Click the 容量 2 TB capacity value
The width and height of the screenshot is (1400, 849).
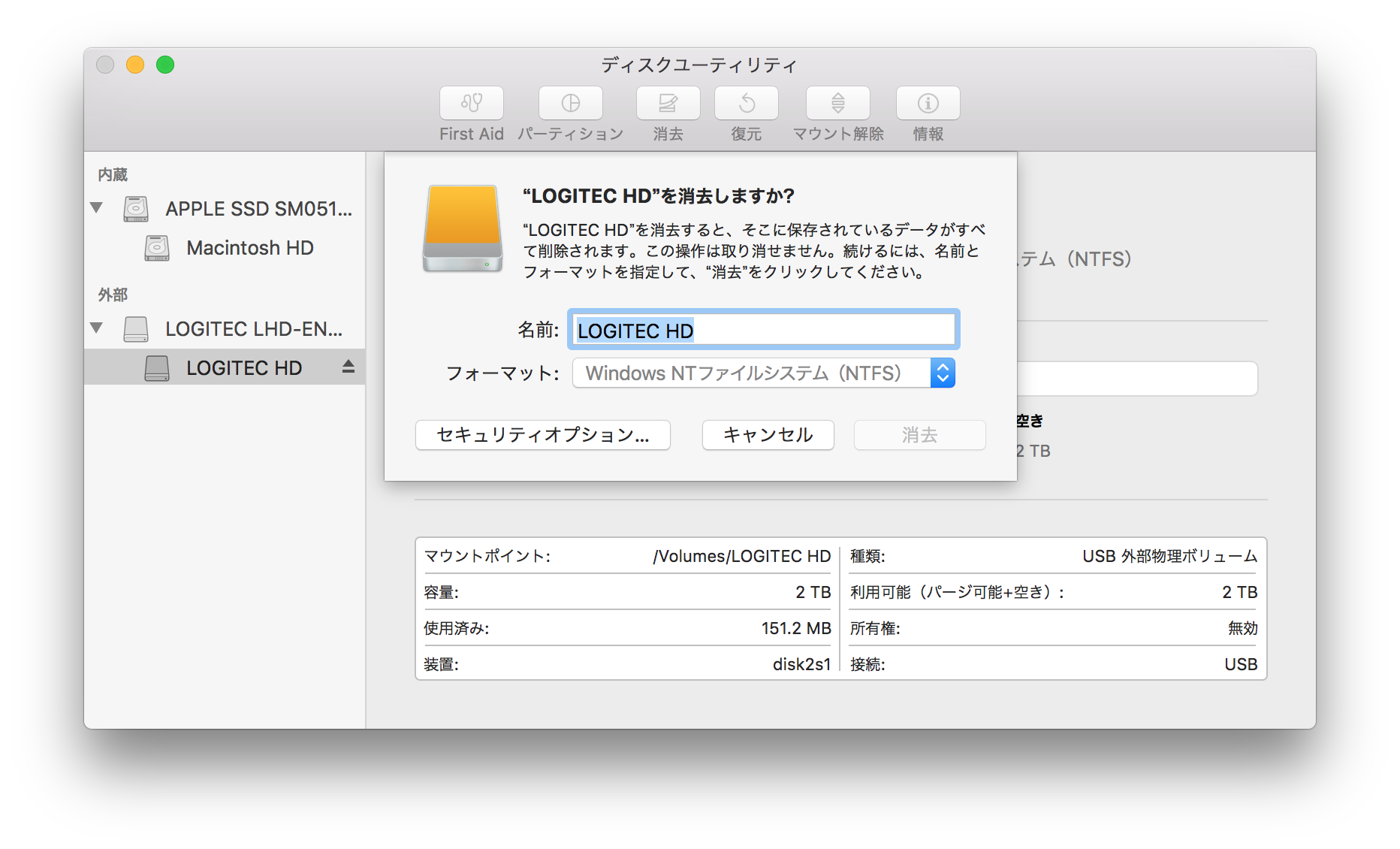pyautogui.click(x=813, y=592)
